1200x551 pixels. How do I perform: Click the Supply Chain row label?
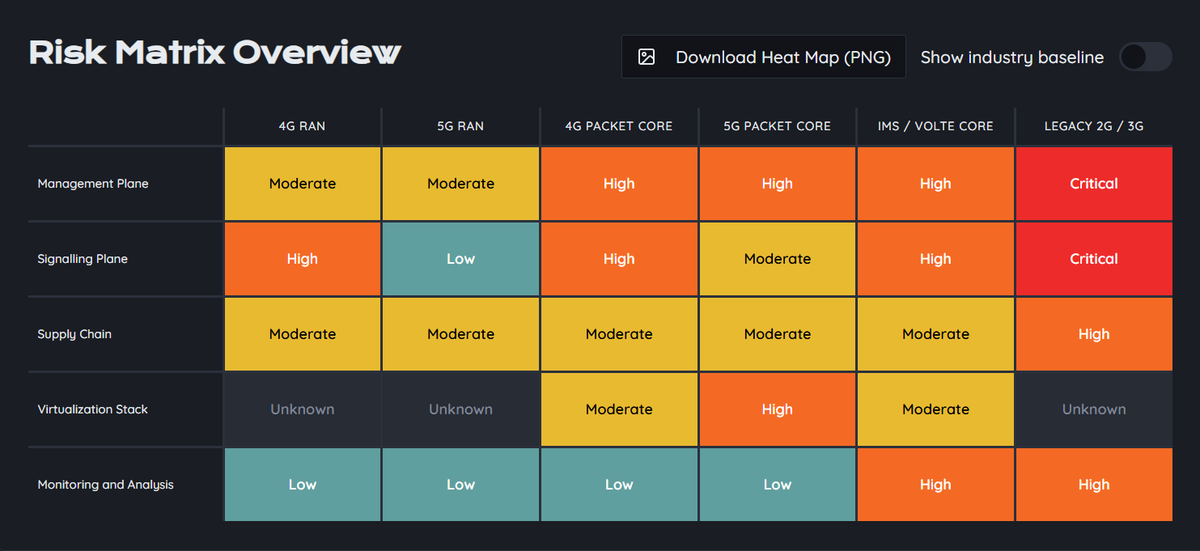coord(75,334)
